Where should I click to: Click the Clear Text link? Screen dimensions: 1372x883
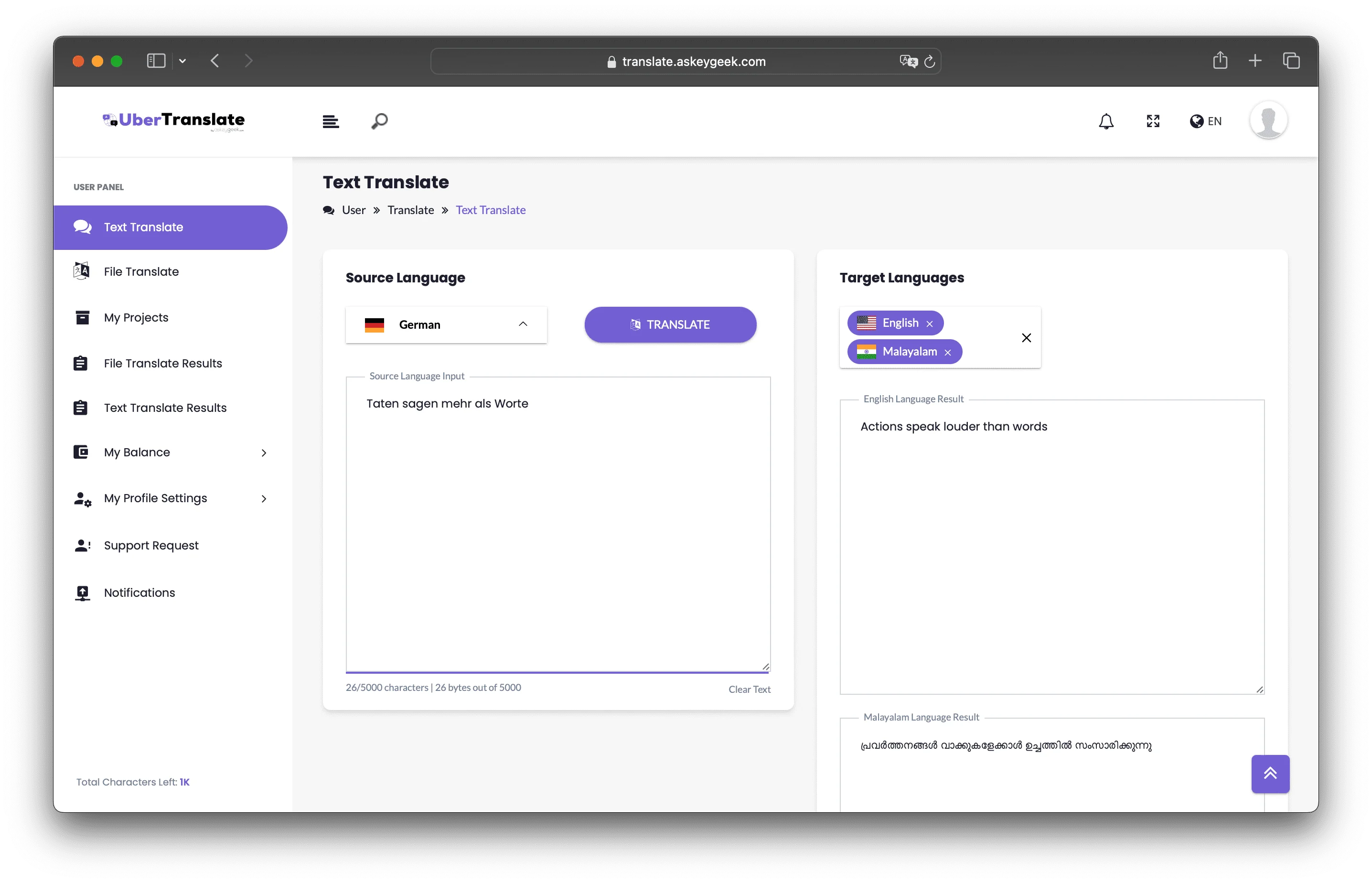[x=749, y=689]
